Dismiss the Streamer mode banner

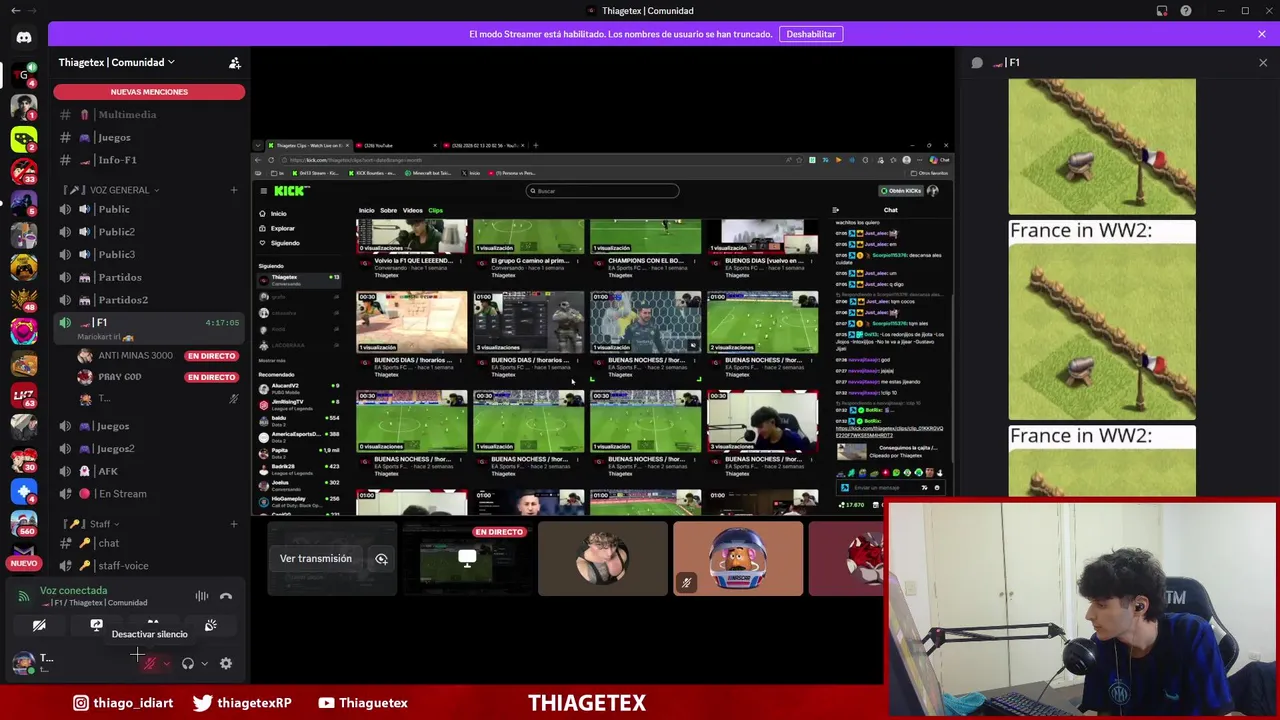coord(1262,34)
